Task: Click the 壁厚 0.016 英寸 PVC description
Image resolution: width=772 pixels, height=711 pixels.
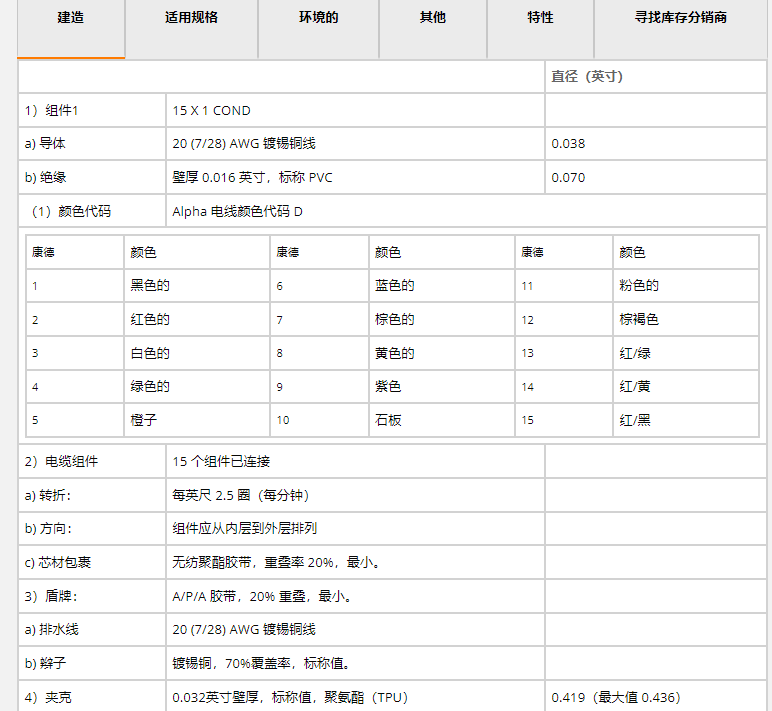Action: tap(252, 177)
